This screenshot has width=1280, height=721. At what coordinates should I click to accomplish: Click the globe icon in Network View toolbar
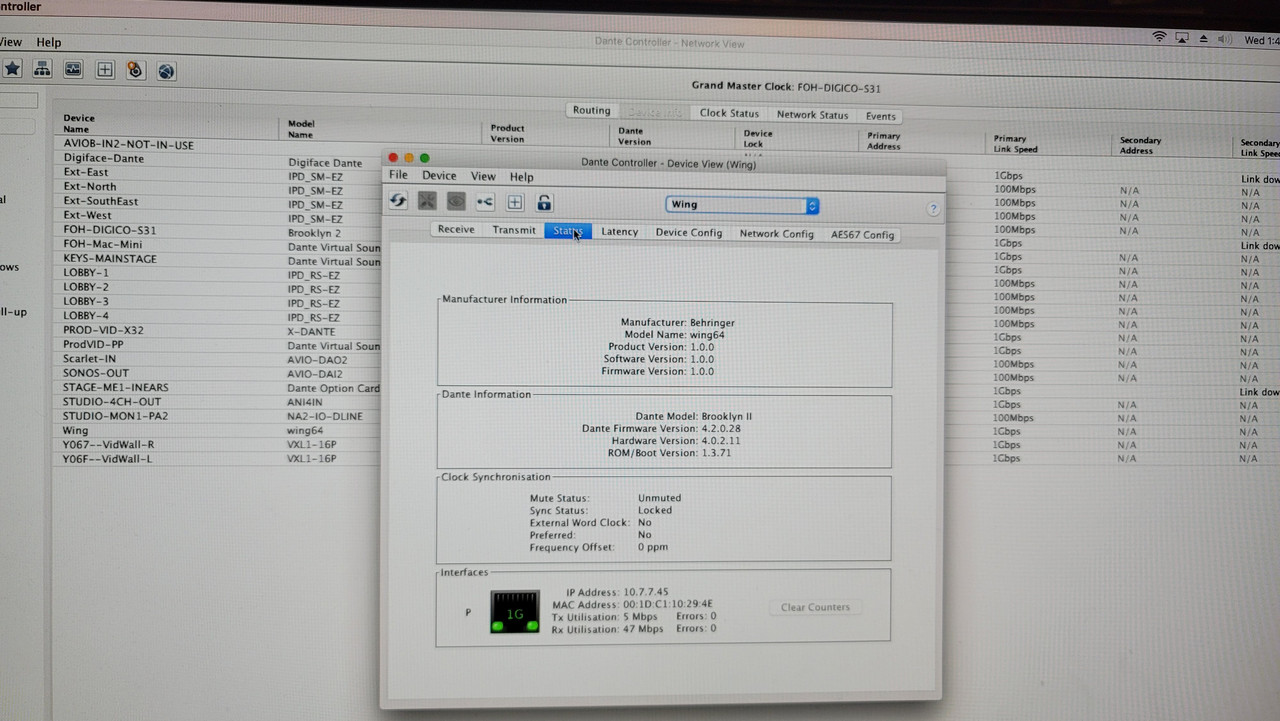point(166,71)
